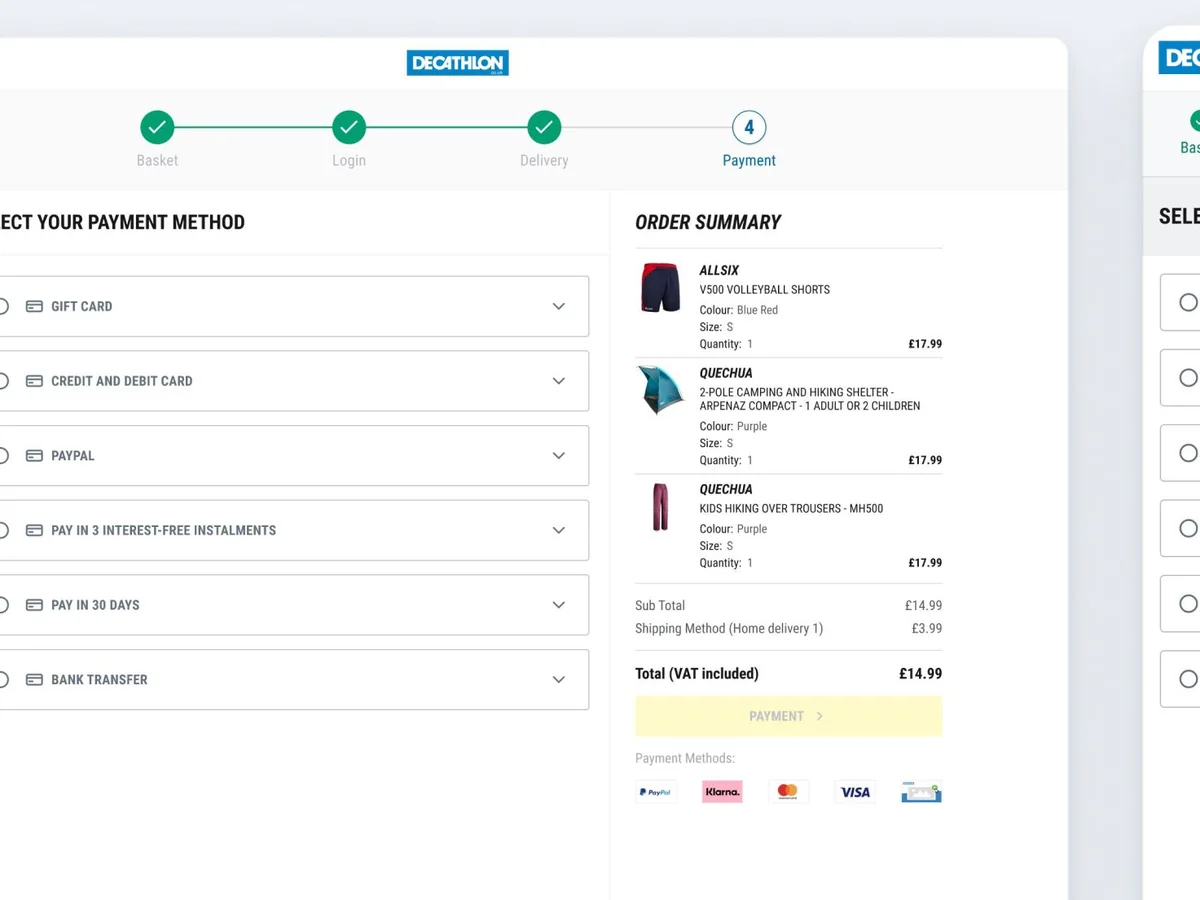Click the £3.99 shipping price
Image resolution: width=1200 pixels, height=900 pixels.
(x=927, y=628)
